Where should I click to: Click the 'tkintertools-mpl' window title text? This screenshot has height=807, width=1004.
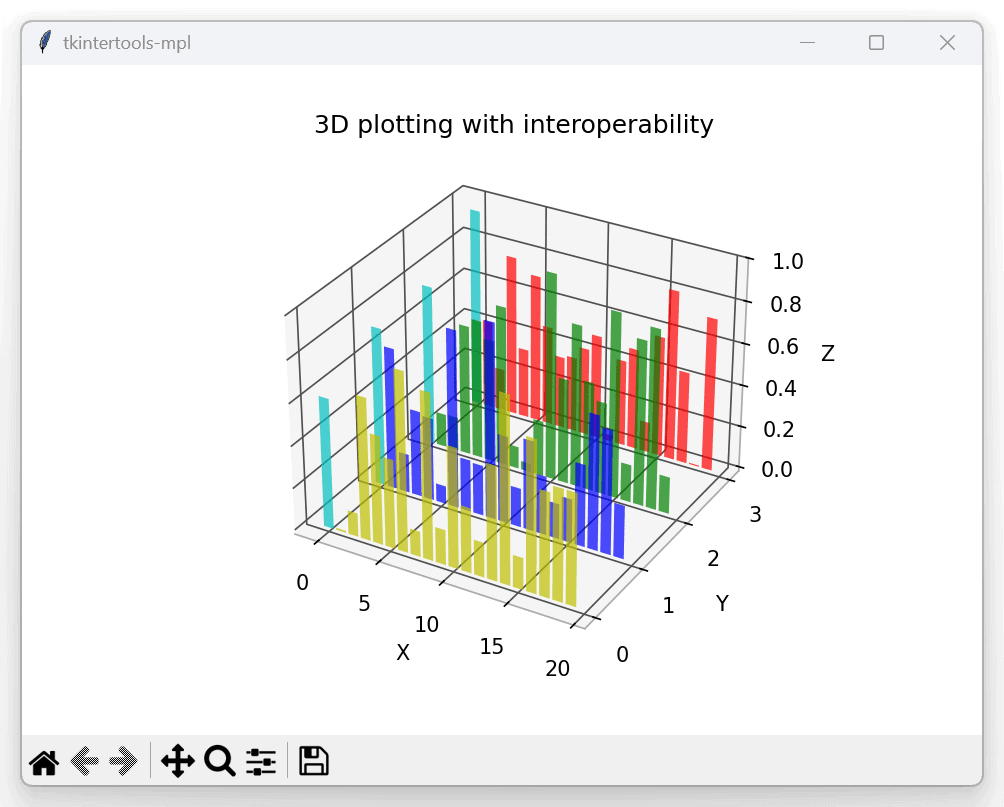point(127,43)
